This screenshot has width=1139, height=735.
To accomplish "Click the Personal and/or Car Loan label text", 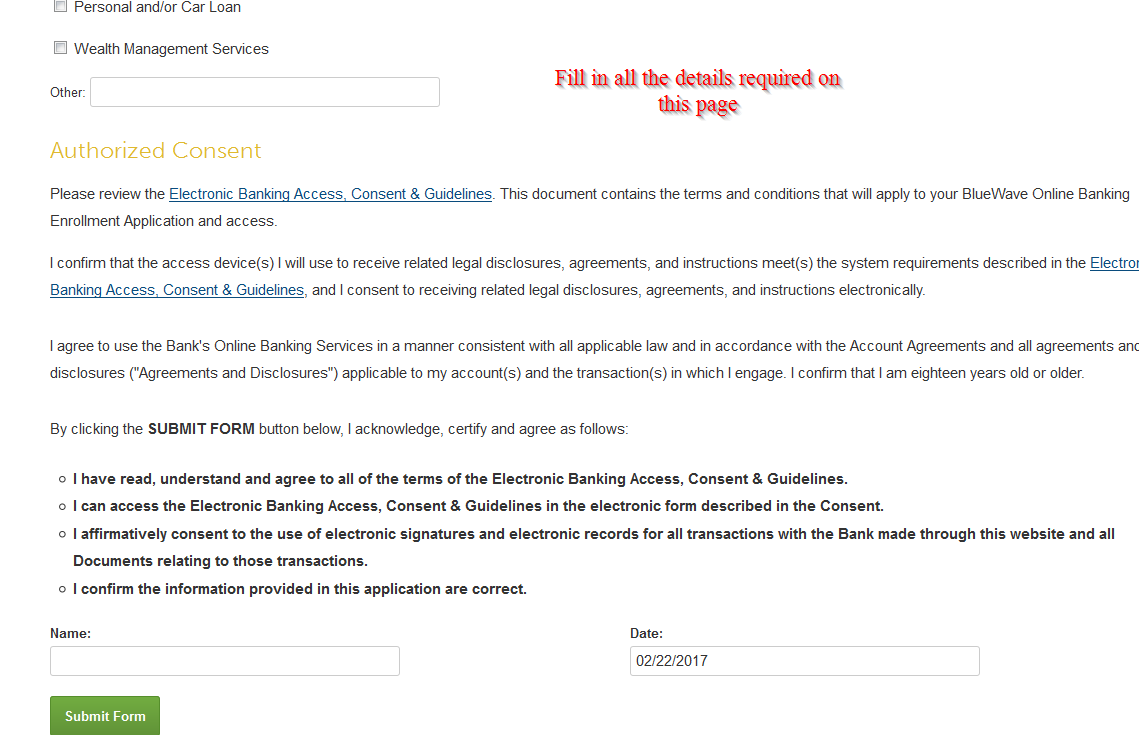I will pos(158,7).
